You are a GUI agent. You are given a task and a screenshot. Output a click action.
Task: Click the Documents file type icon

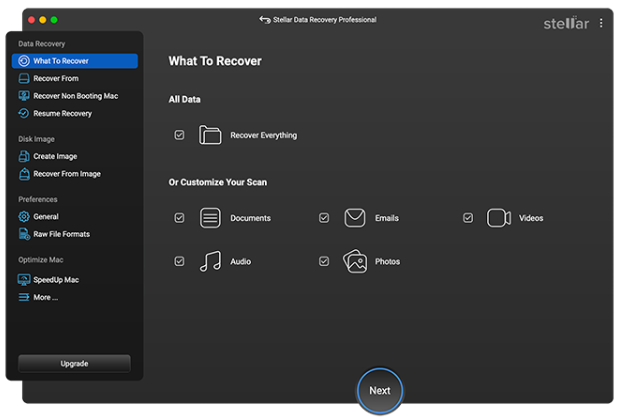[210, 218]
